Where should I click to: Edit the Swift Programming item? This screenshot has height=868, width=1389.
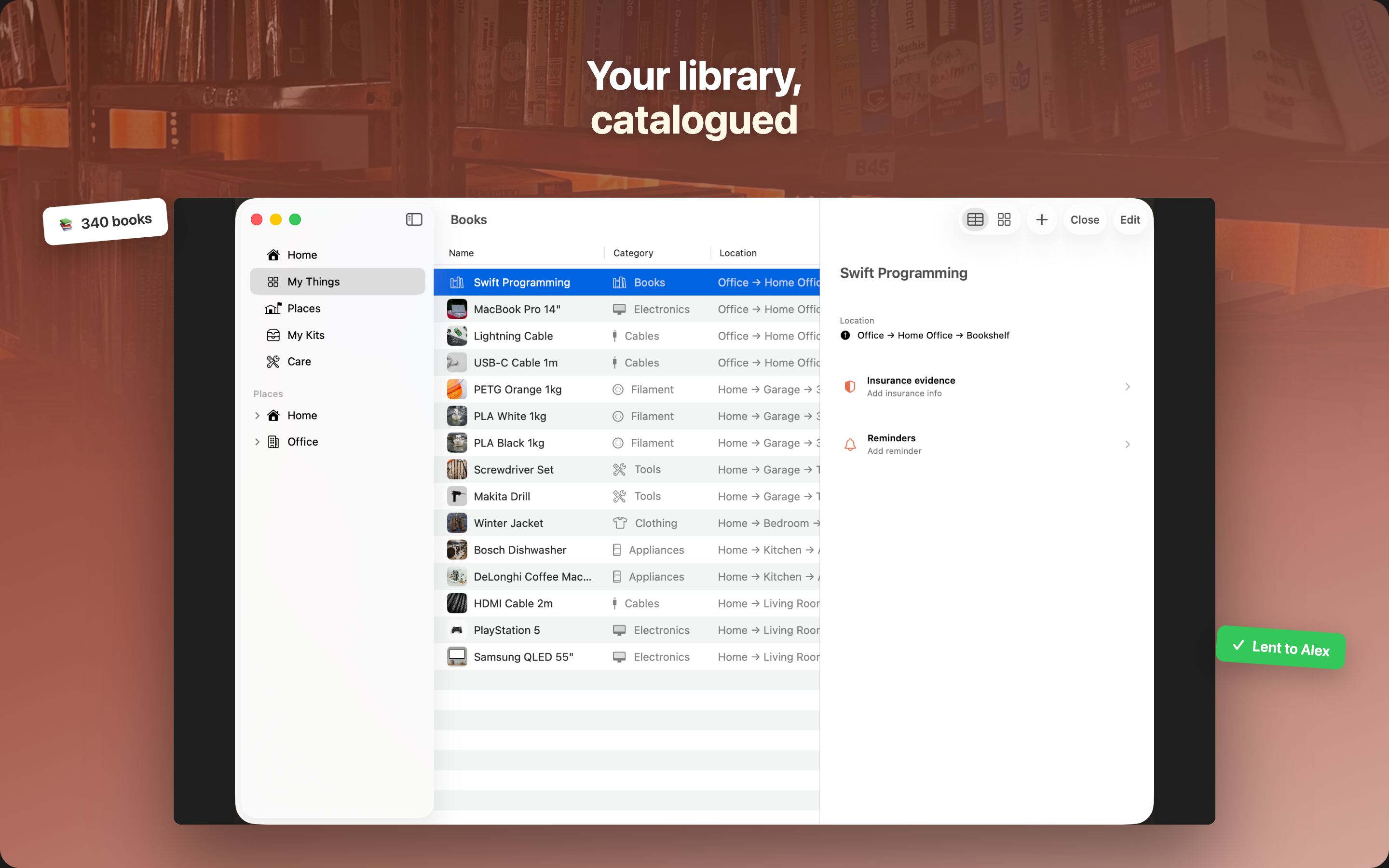click(1130, 219)
